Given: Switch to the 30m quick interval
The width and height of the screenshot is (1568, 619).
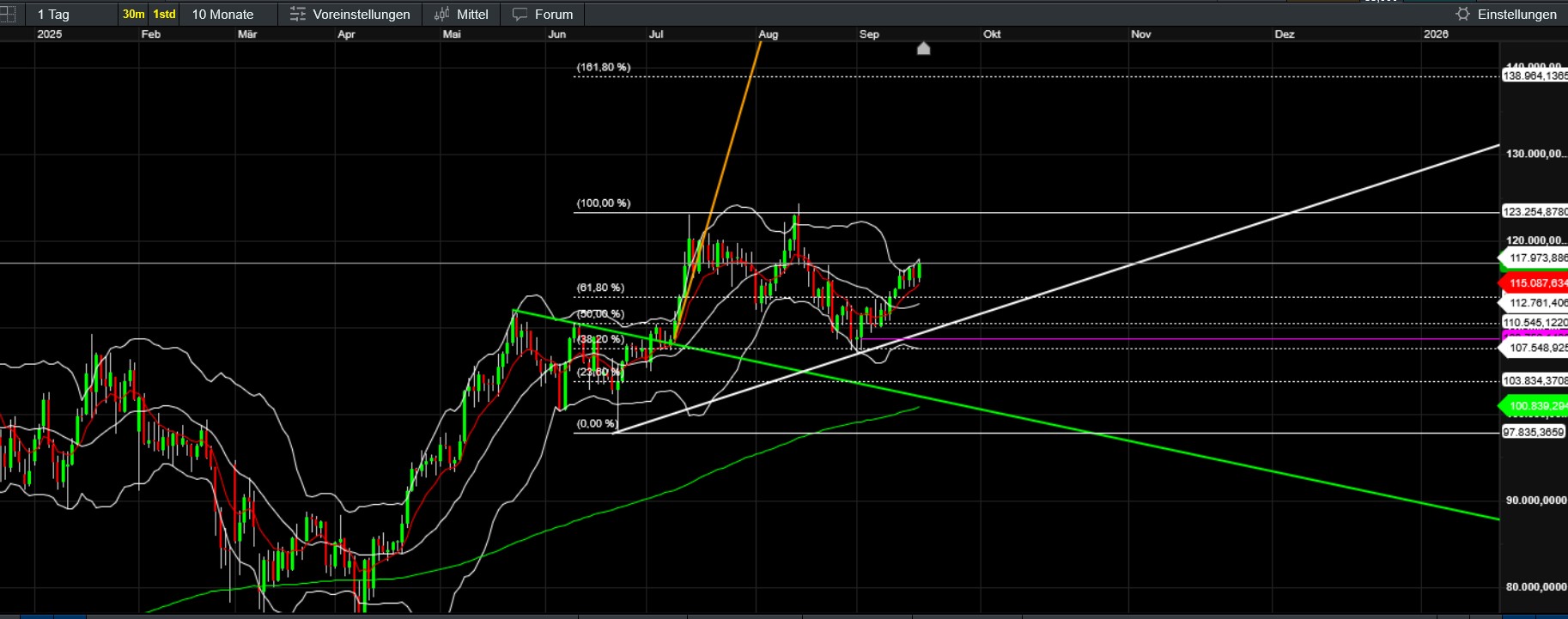Looking at the screenshot, I should coord(133,15).
